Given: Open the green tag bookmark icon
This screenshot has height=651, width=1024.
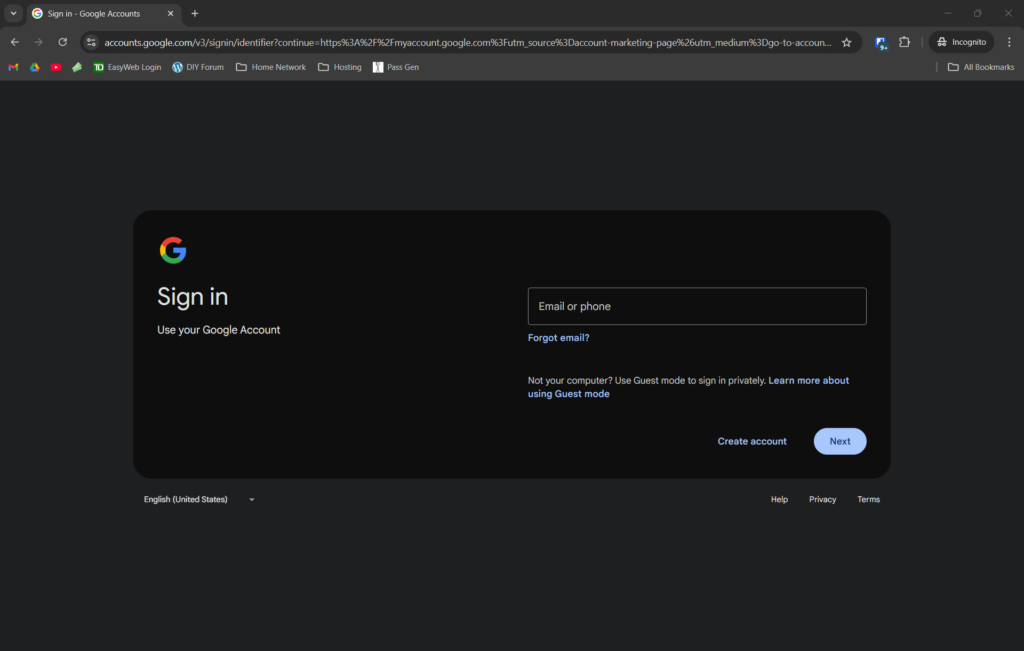Looking at the screenshot, I should pyautogui.click(x=77, y=67).
